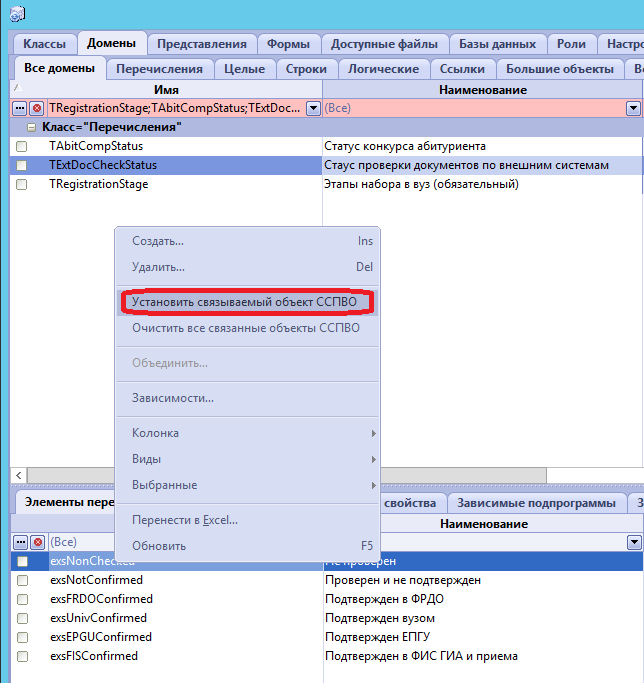
Task: Tick the checkbox for exsNonChecked
Action: pos(22,561)
